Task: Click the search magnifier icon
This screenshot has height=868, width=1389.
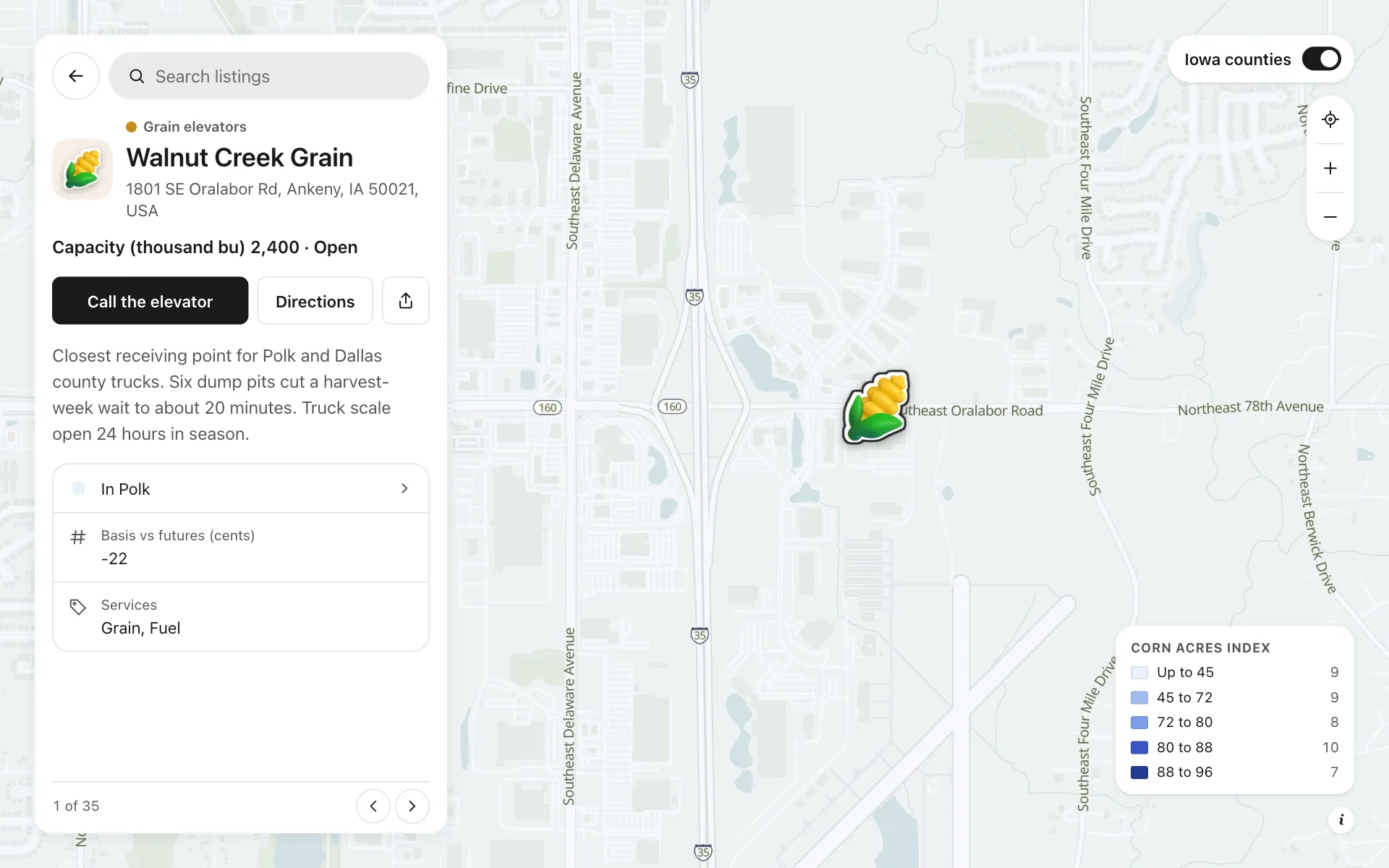Action: [x=137, y=76]
